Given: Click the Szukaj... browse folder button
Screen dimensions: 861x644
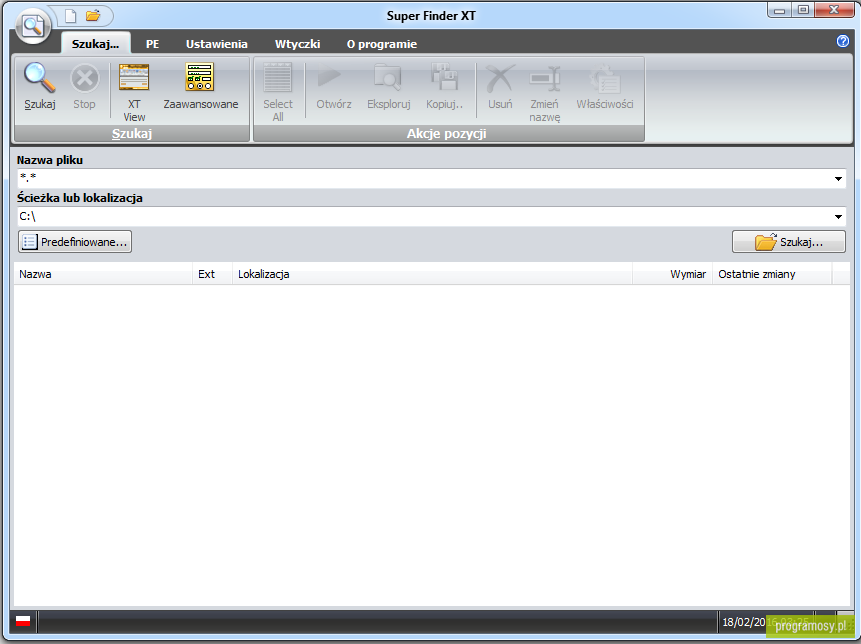Looking at the screenshot, I should pyautogui.click(x=789, y=242).
